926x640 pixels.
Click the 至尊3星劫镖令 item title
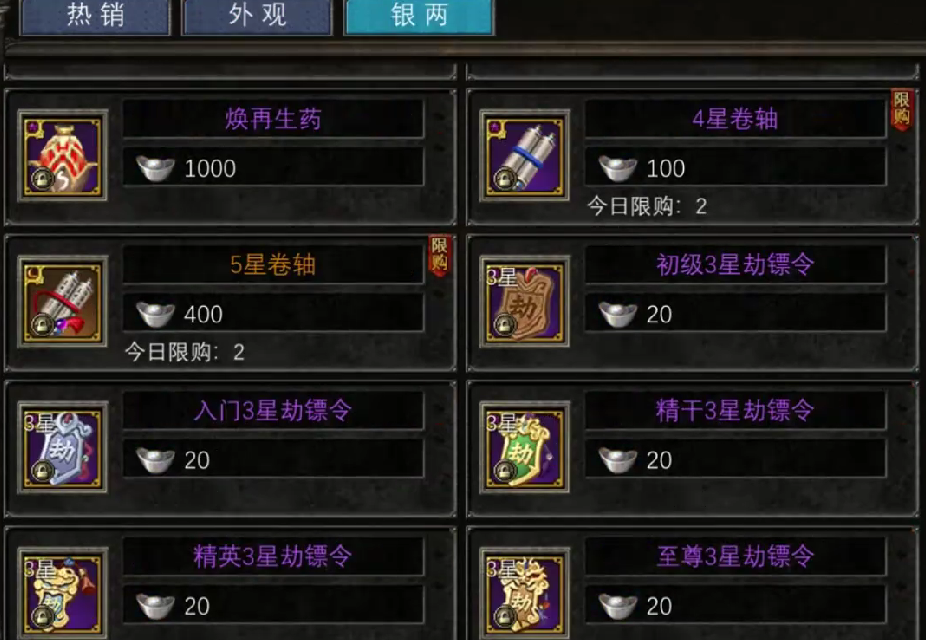coord(735,556)
